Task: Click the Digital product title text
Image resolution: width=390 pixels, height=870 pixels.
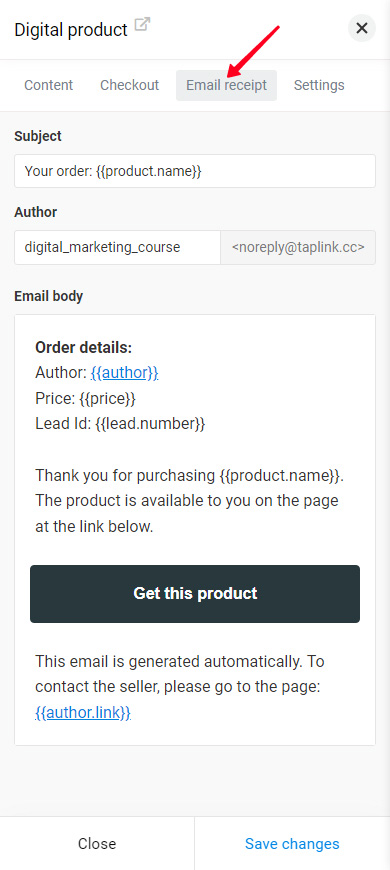Action: click(71, 29)
